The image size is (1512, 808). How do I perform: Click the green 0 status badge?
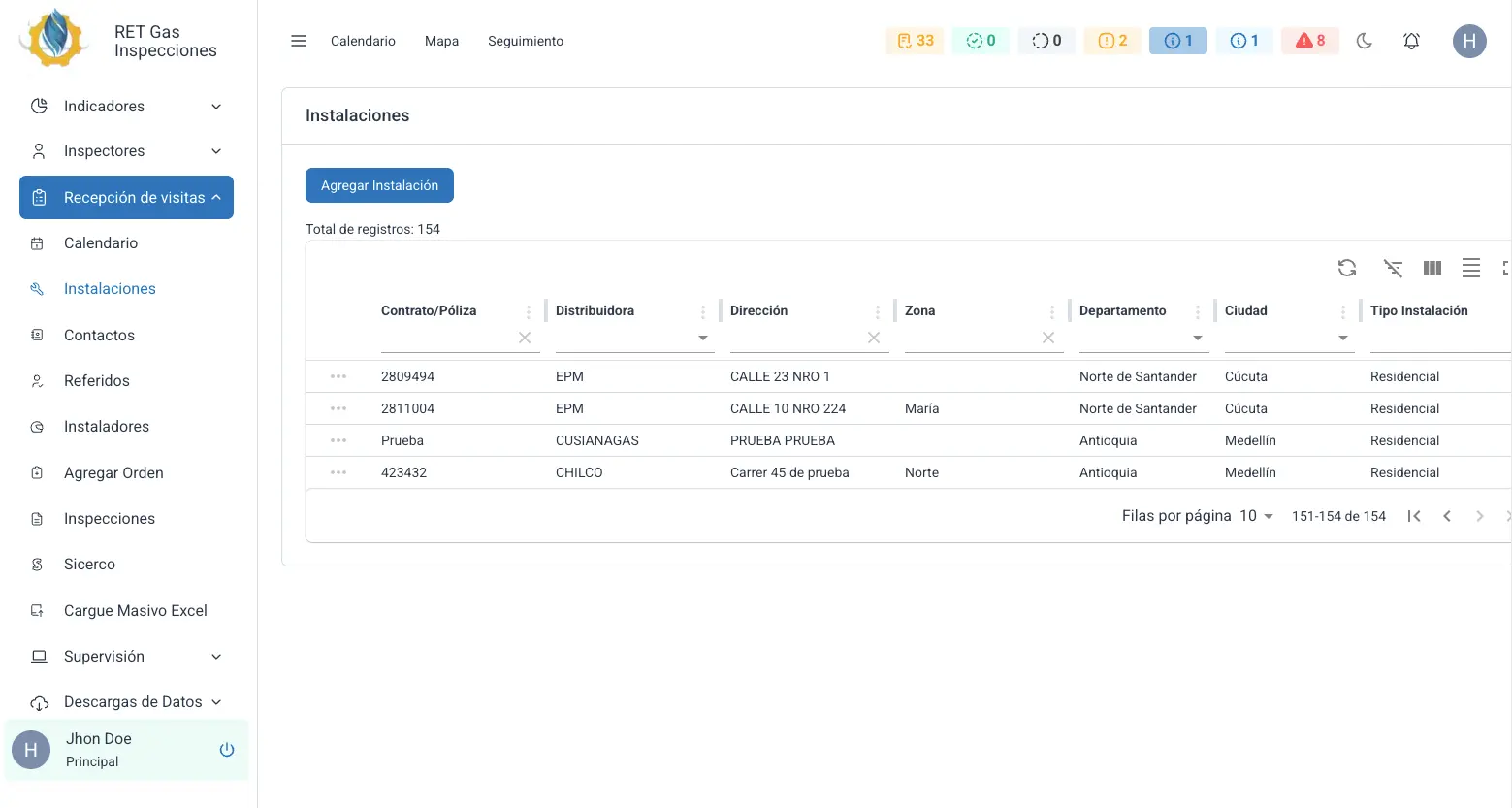pos(981,41)
